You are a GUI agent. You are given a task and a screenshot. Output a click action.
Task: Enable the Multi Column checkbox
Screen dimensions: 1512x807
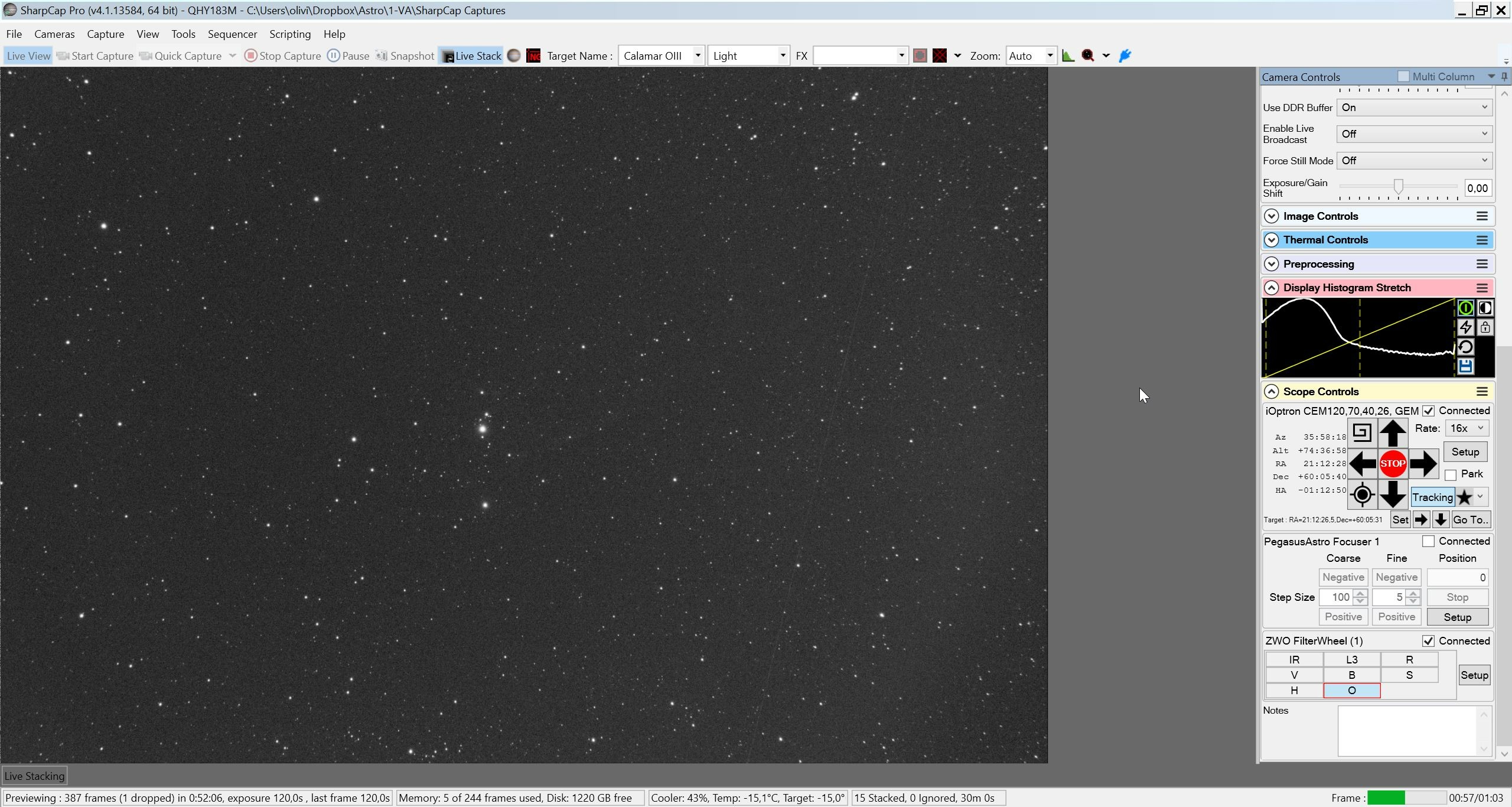(1403, 77)
